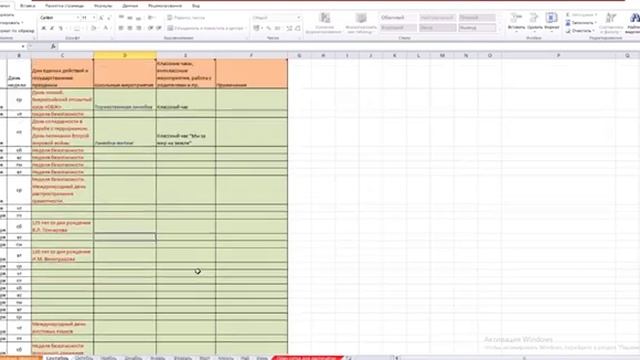
Task: Open Sort and Filter
Action: [611, 23]
